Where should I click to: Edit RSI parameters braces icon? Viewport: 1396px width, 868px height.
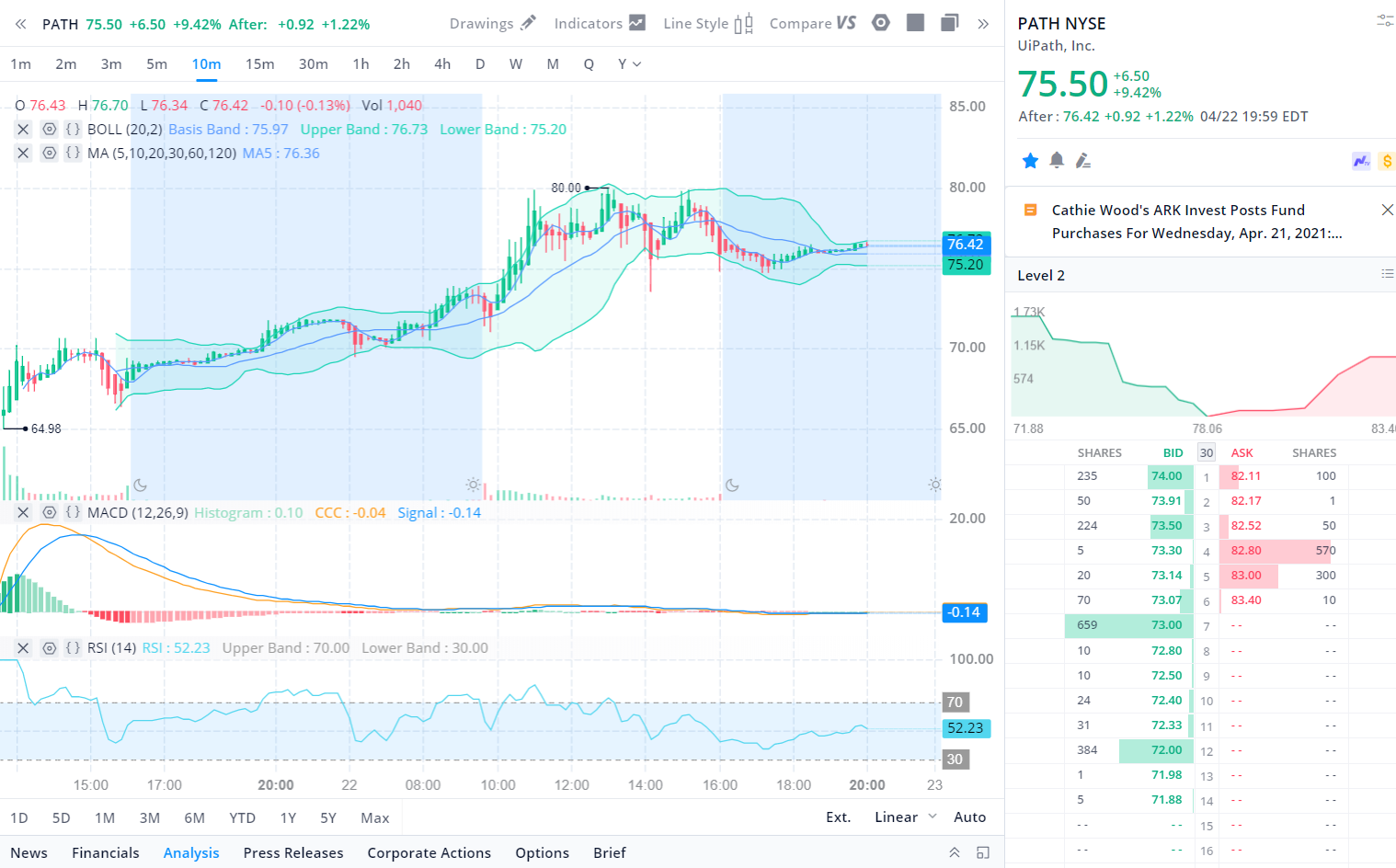(x=73, y=648)
